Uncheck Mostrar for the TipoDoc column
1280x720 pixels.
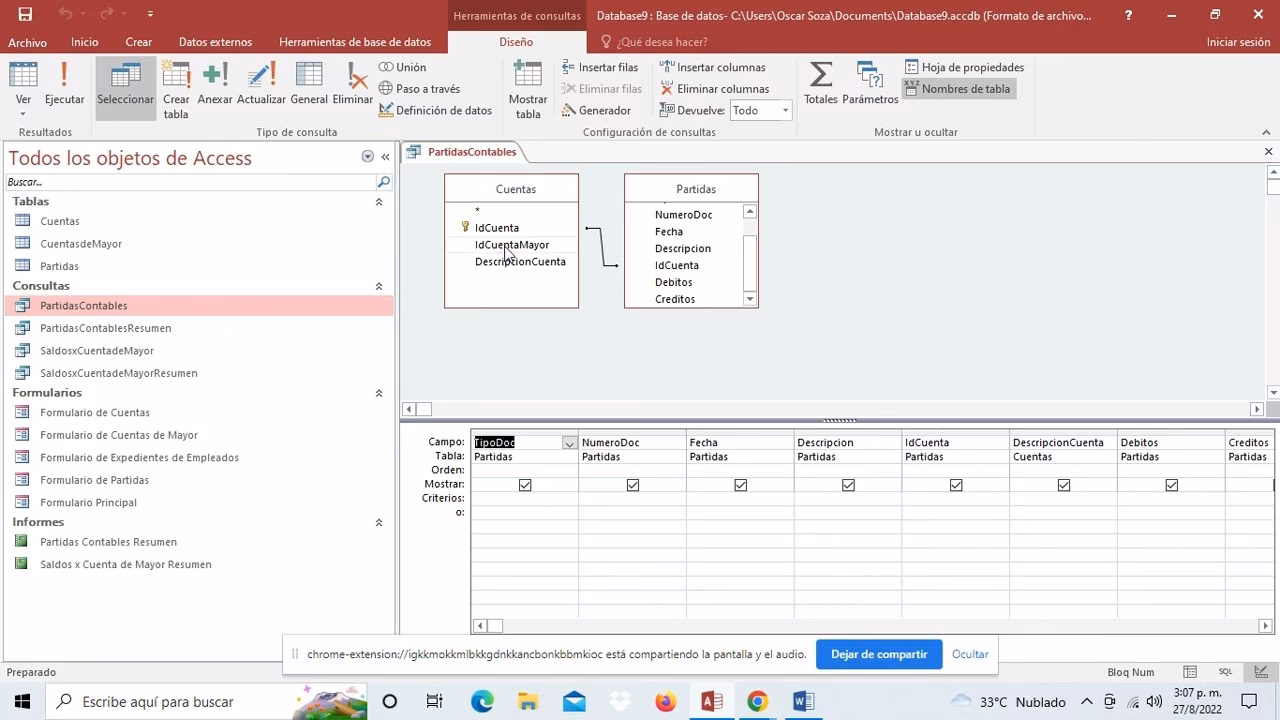click(x=525, y=485)
